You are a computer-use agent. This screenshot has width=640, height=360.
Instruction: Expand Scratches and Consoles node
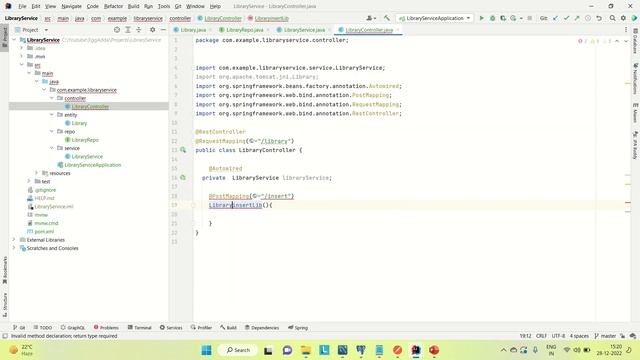[14, 248]
